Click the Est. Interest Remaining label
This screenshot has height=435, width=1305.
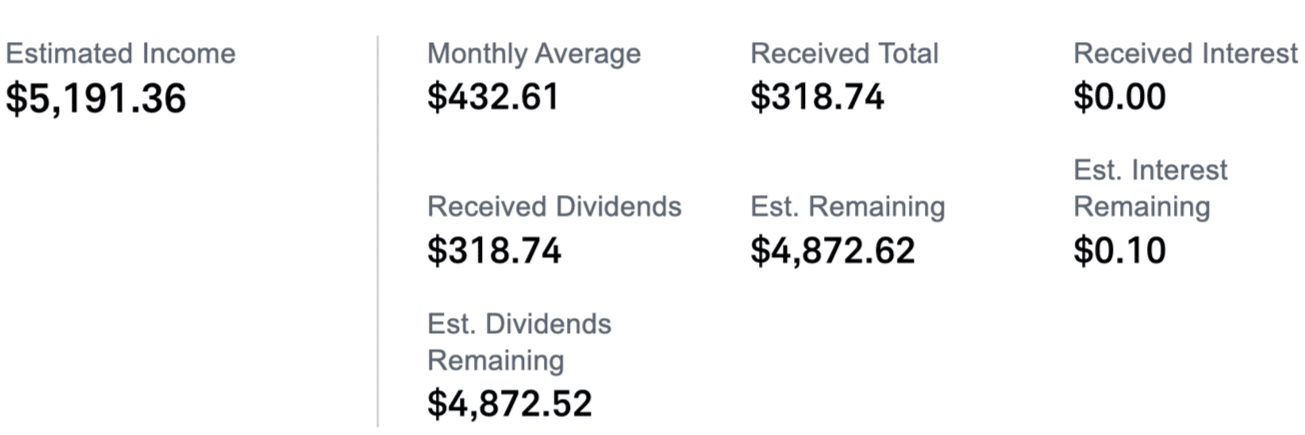click(1150, 189)
